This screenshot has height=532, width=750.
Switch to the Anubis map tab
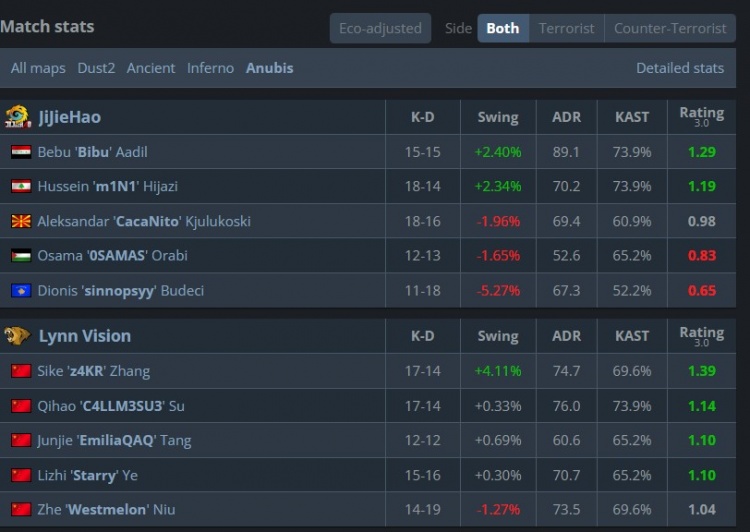pyautogui.click(x=269, y=68)
